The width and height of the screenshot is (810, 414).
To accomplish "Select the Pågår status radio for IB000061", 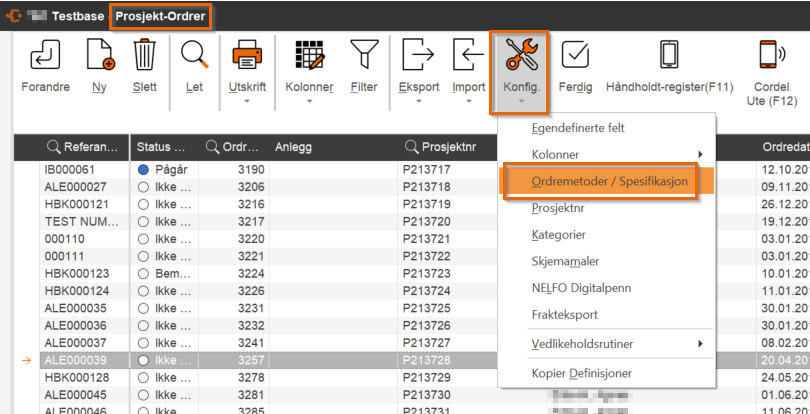I will click(x=143, y=170).
